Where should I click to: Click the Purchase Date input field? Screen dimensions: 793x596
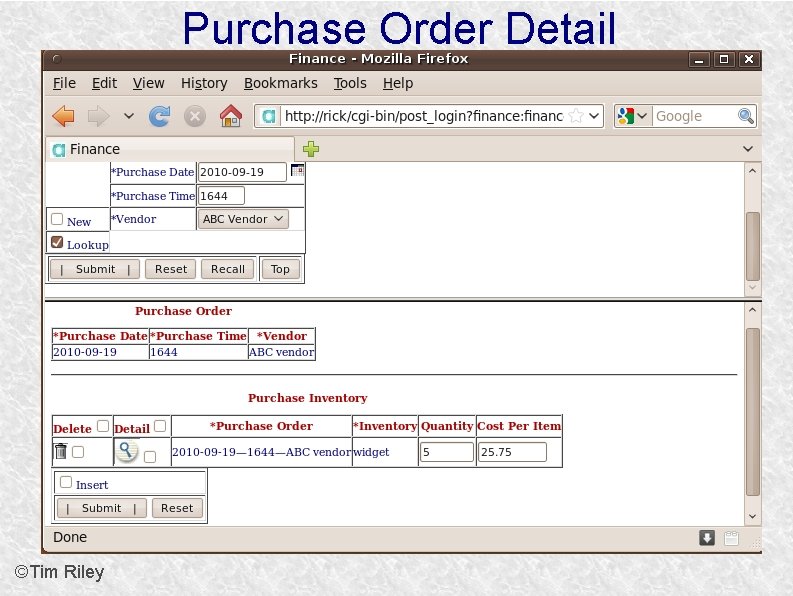(x=242, y=172)
